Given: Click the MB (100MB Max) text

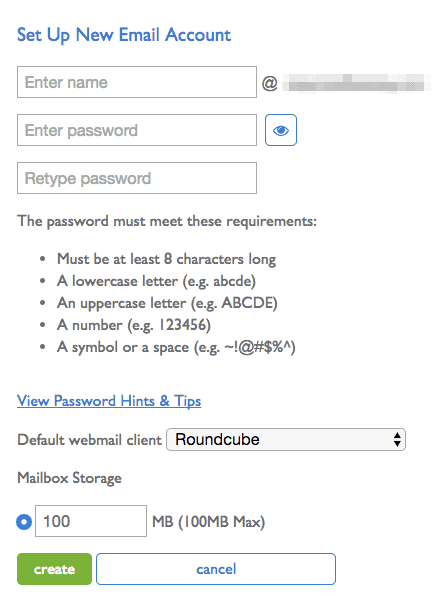Looking at the screenshot, I should click(x=209, y=522).
